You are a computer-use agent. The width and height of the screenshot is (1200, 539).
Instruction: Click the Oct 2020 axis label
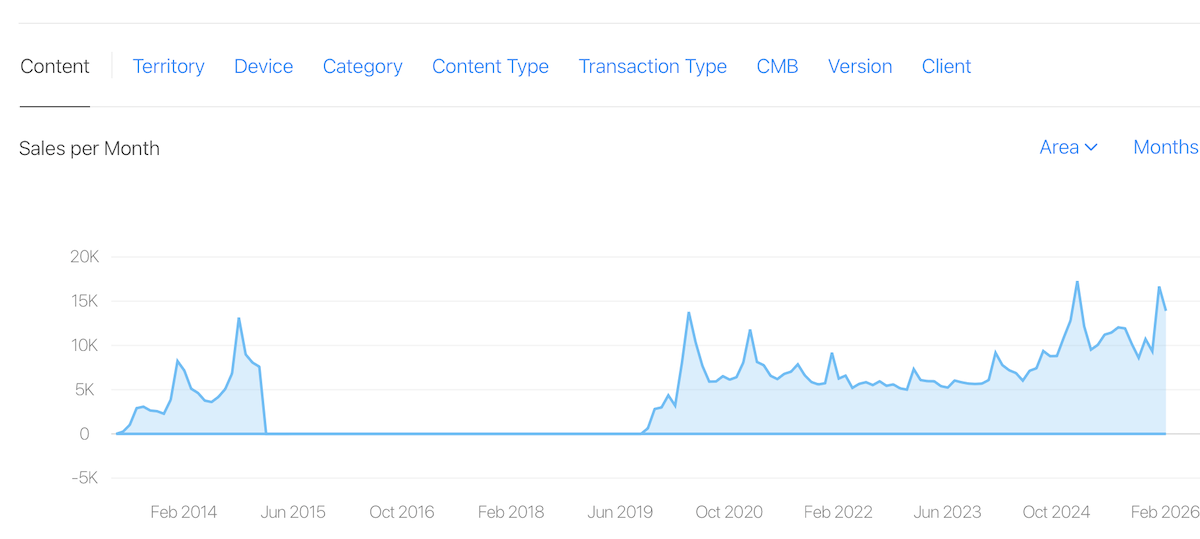pos(729,512)
